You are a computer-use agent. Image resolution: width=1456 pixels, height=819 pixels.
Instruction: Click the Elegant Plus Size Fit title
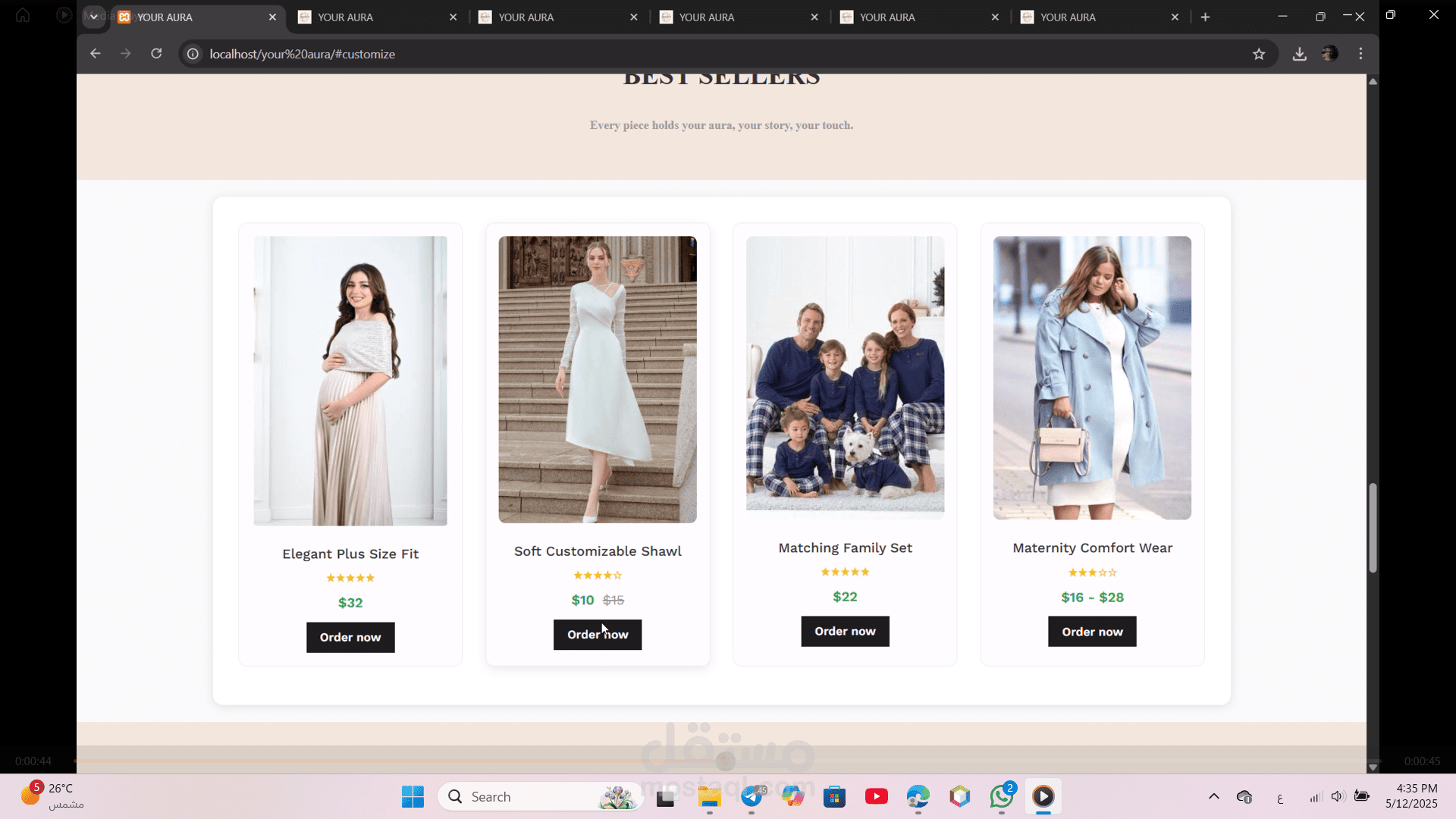(x=350, y=554)
